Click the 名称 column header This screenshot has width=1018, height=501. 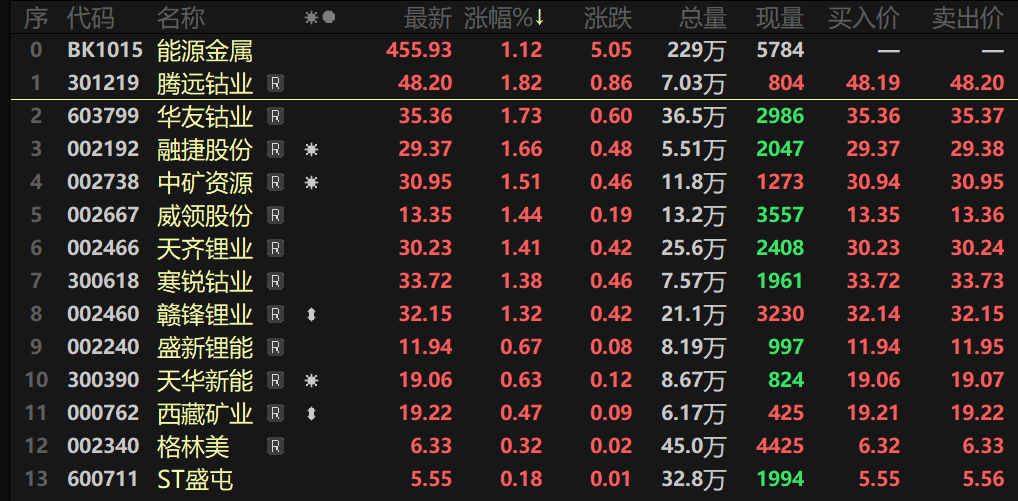click(180, 19)
